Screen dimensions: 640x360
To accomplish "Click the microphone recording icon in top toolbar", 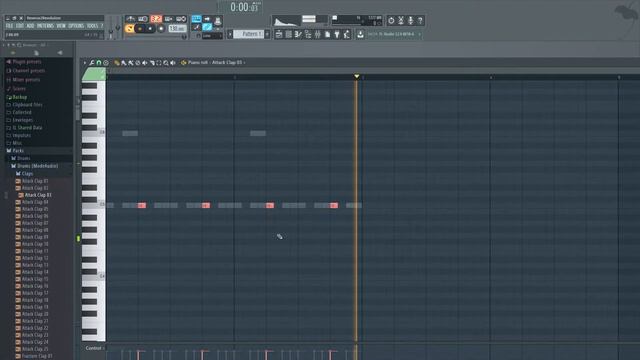I will tap(411, 21).
